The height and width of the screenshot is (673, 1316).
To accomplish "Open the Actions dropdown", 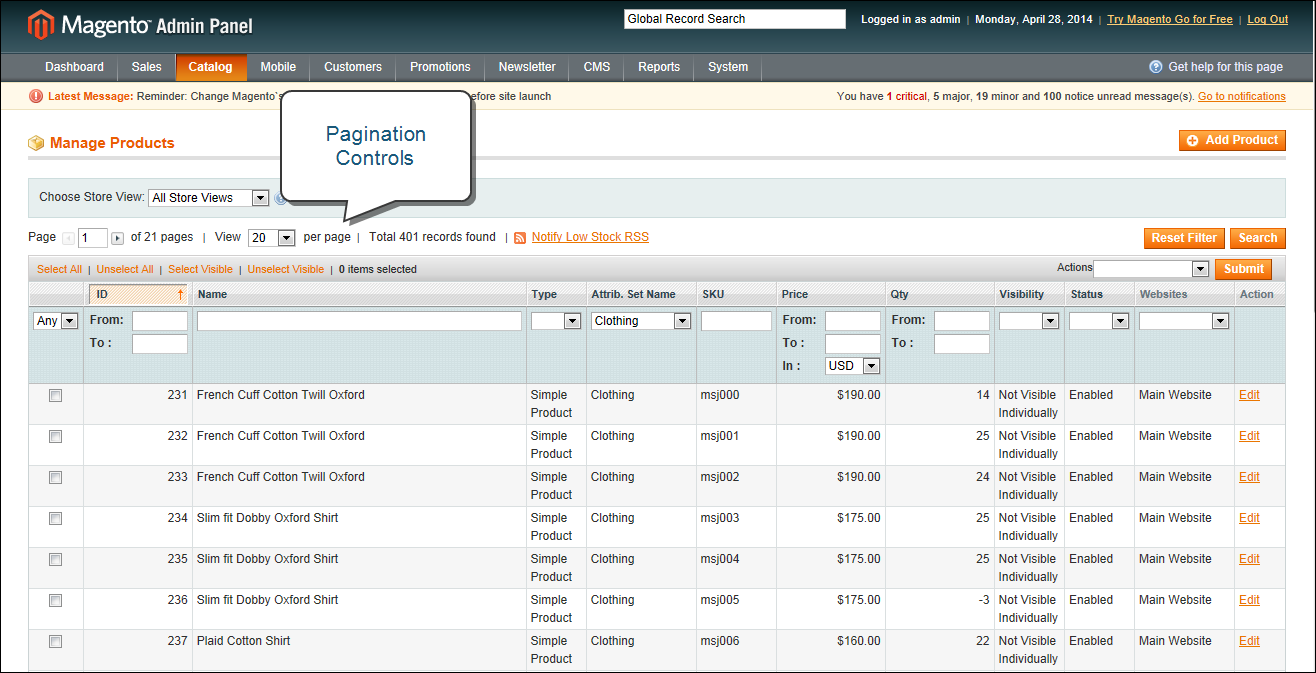I will point(1151,269).
